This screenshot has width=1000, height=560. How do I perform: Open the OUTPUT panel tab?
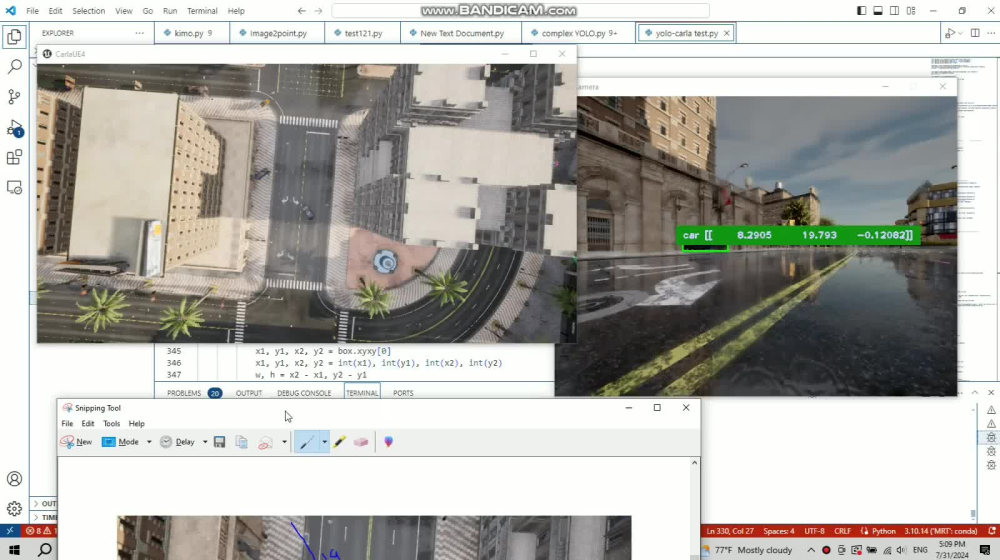[249, 393]
